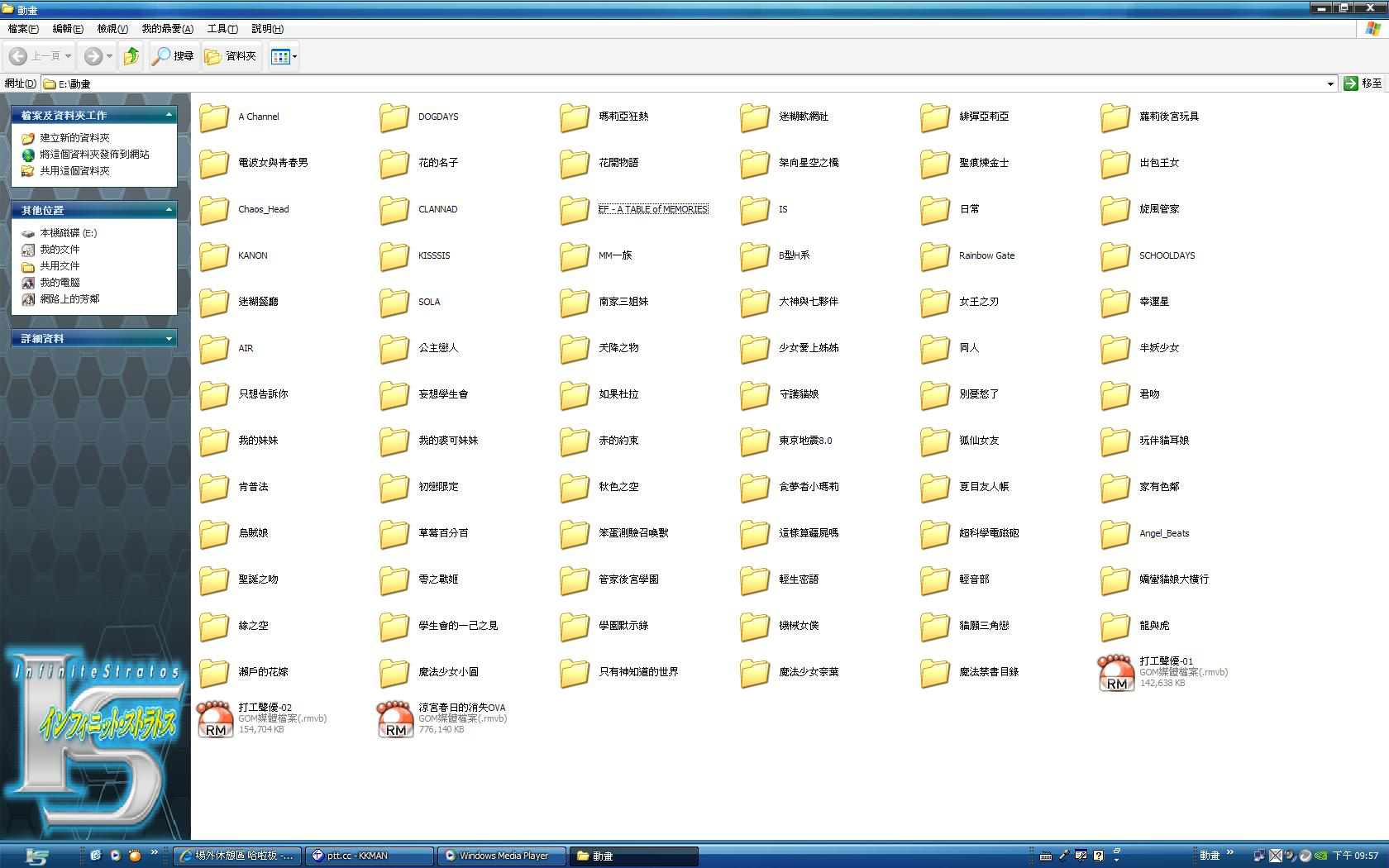1389x868 pixels.
Task: Open 網路上的芳鄰 link
Action: [69, 299]
